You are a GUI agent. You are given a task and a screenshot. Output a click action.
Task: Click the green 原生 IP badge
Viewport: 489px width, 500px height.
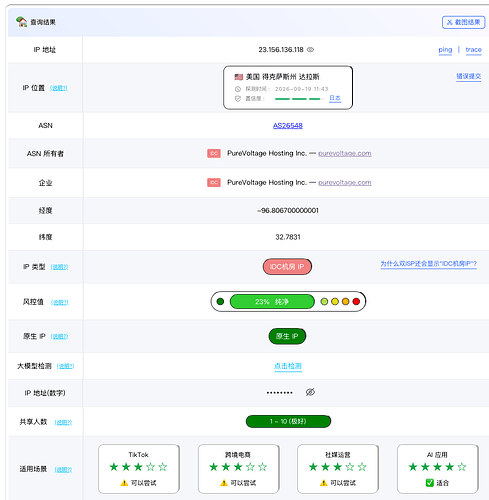tap(287, 336)
